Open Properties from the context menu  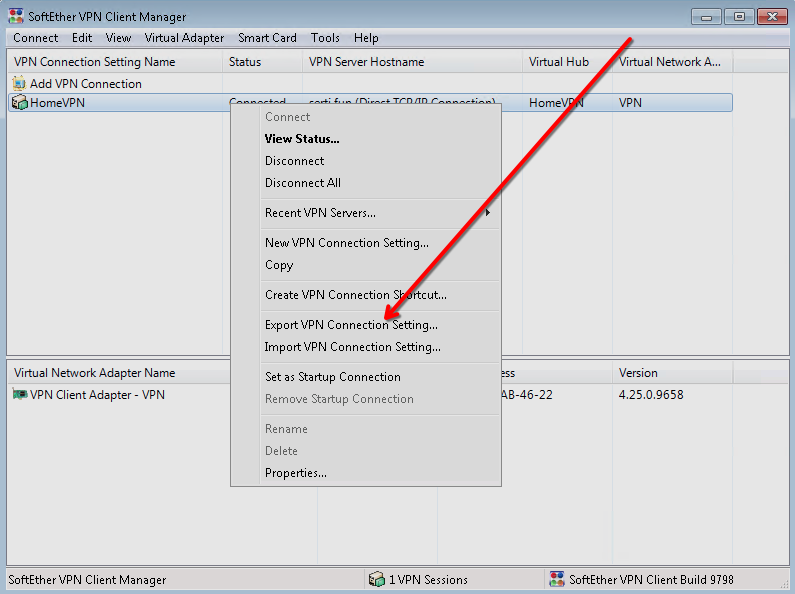point(295,473)
